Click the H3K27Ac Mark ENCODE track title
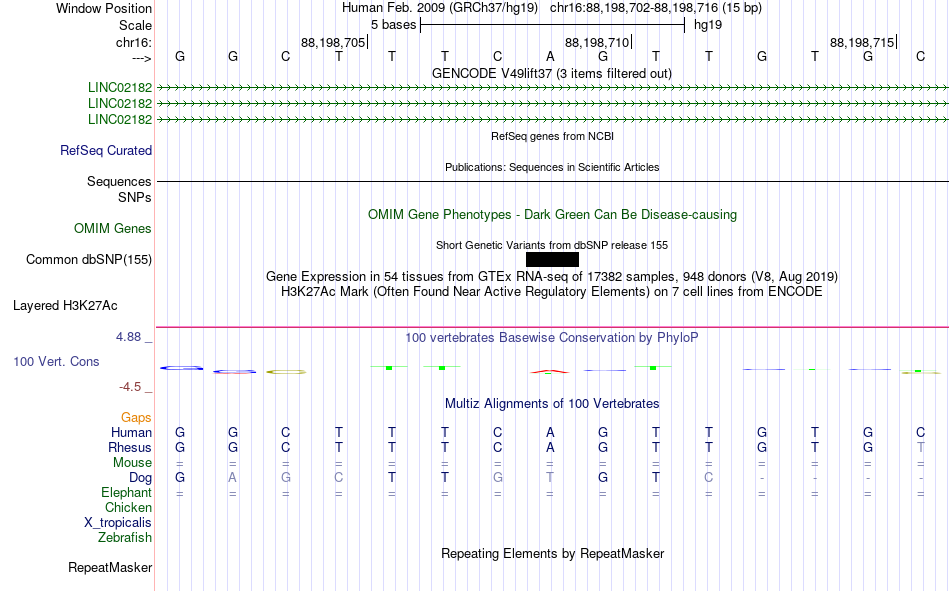Screen dimensions: 950x591 pyautogui.click(x=552, y=292)
